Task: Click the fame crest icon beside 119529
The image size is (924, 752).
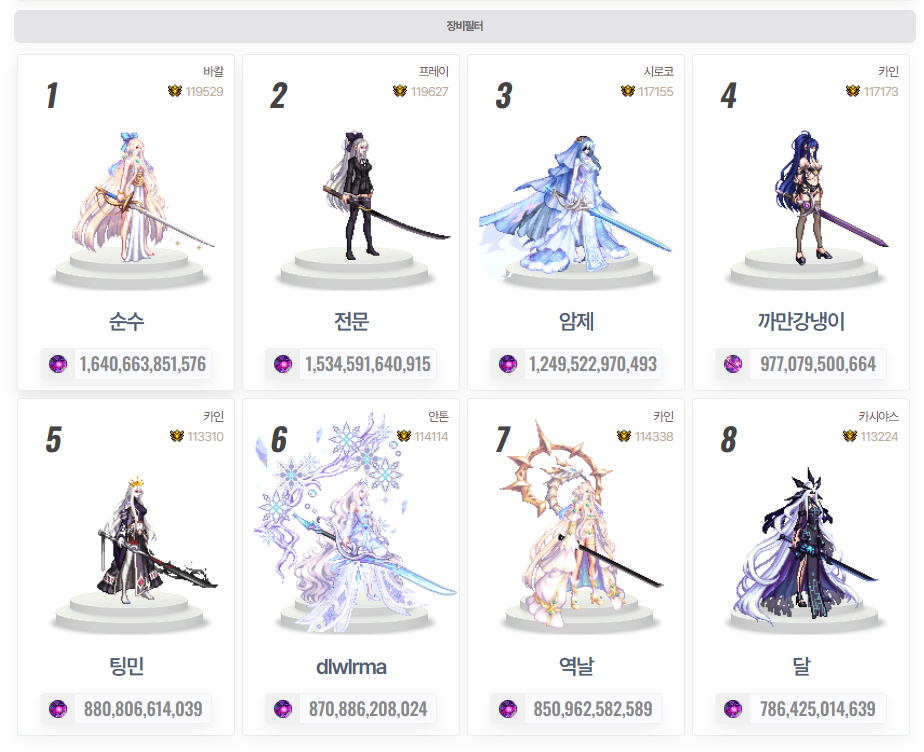Action: point(175,91)
